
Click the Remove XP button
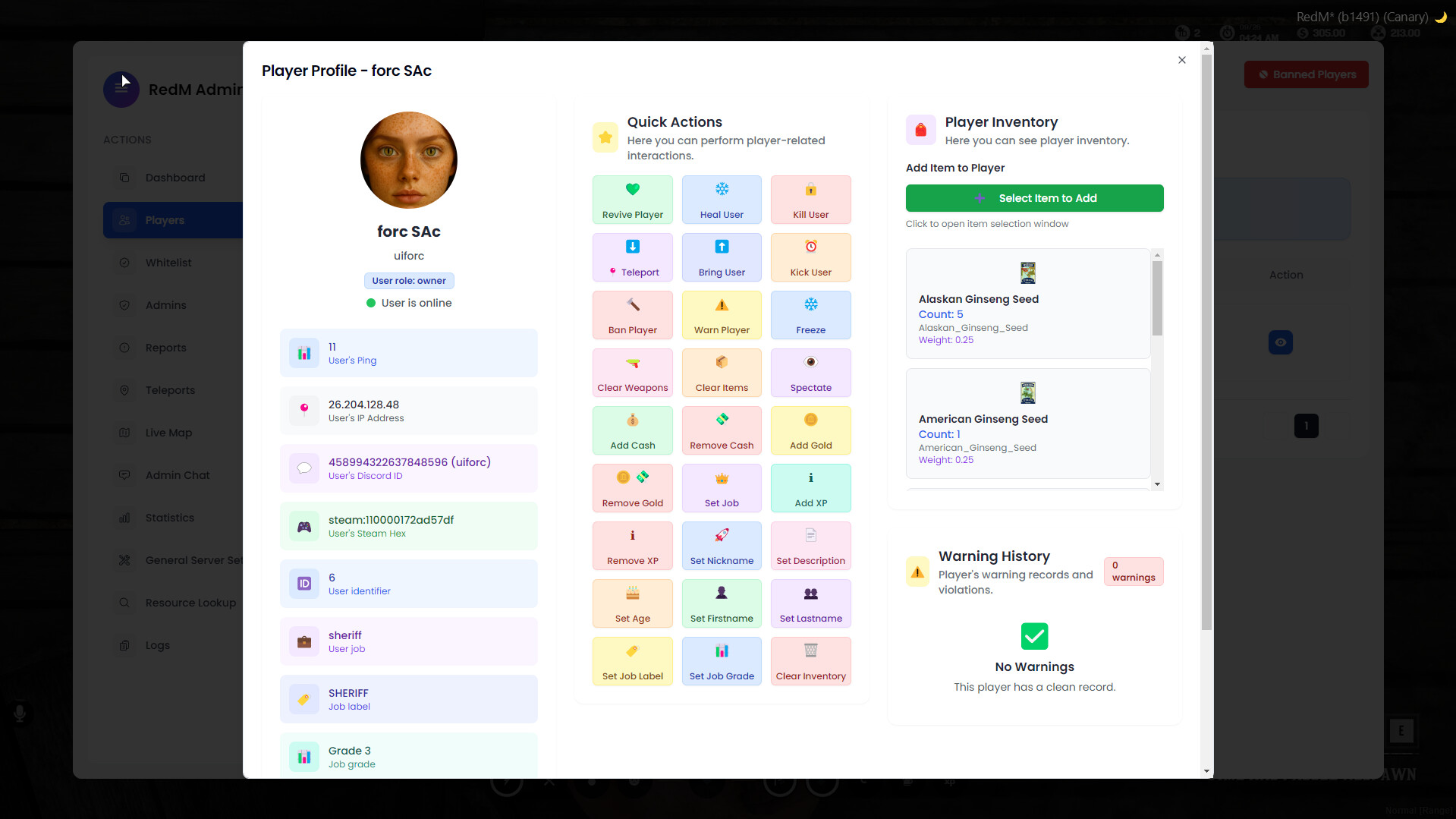click(633, 546)
